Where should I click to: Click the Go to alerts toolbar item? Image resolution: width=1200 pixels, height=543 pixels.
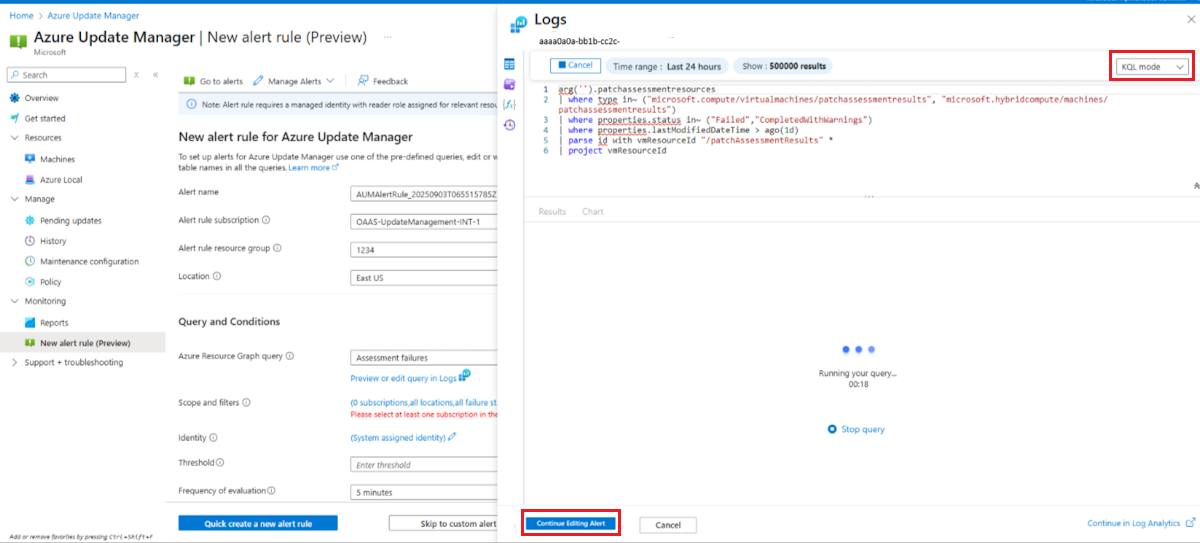(213, 81)
